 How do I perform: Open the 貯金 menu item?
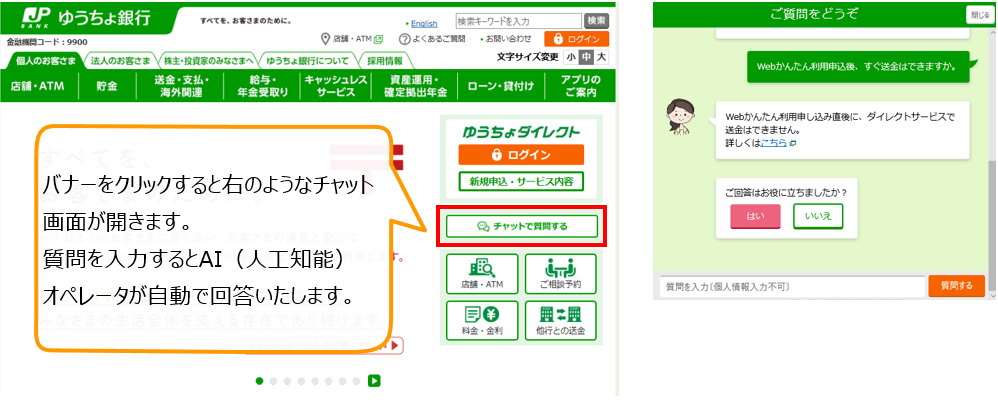tap(107, 86)
